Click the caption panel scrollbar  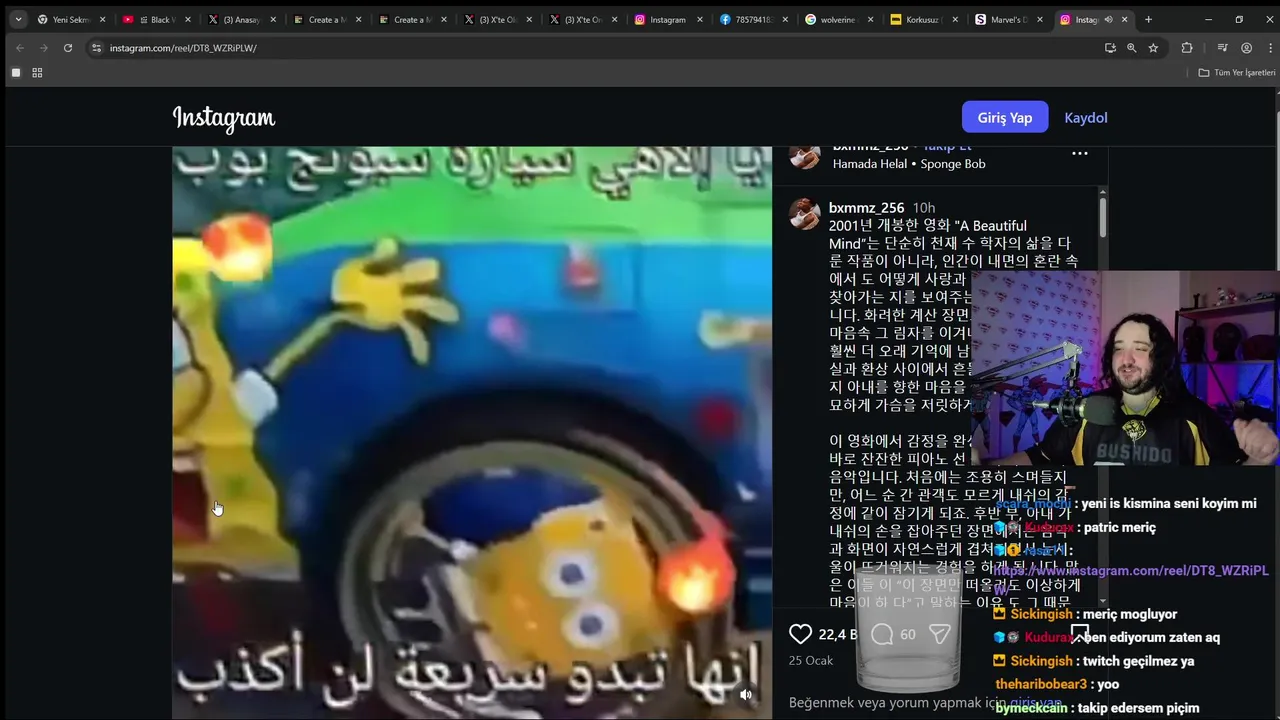point(1103,217)
